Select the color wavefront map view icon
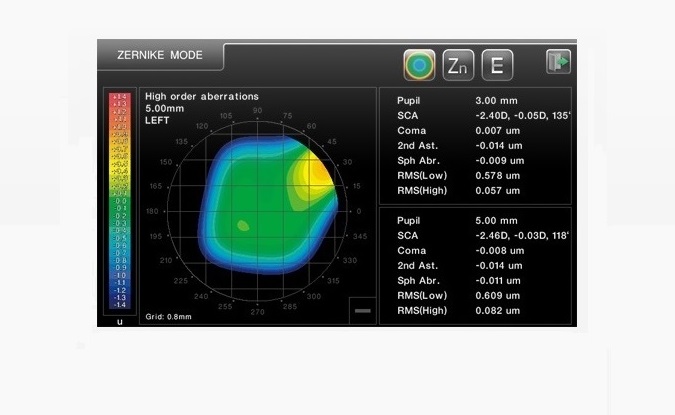 pos(419,65)
